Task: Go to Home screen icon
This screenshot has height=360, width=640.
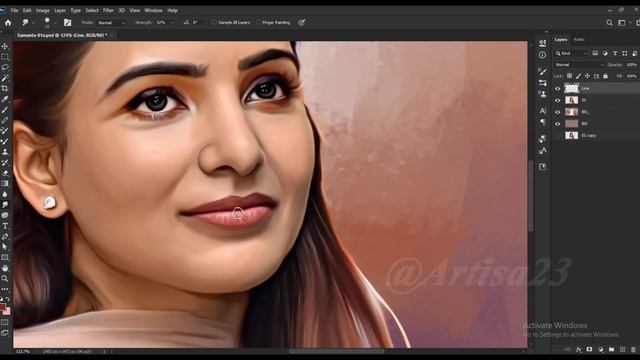Action: coord(8,23)
